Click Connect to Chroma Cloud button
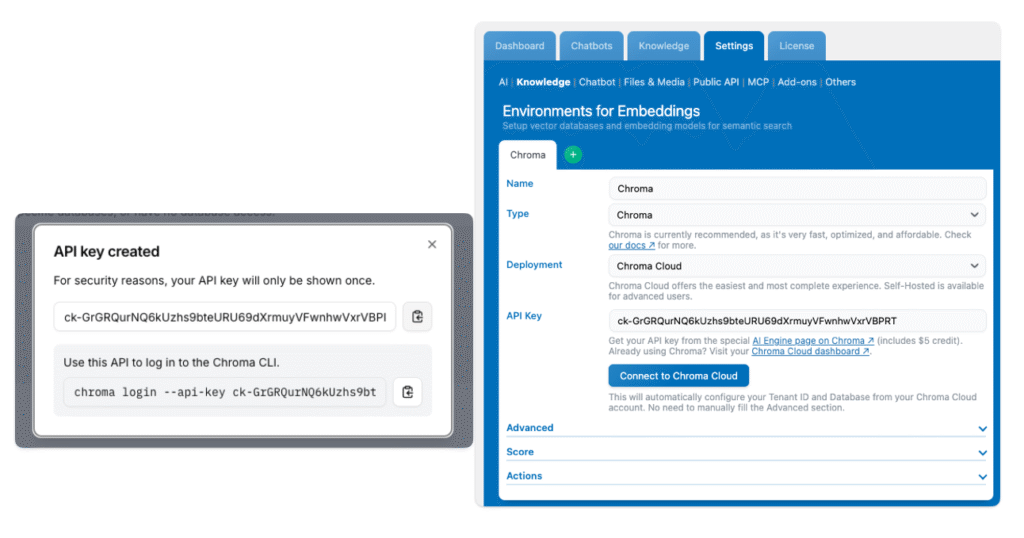 (x=678, y=376)
